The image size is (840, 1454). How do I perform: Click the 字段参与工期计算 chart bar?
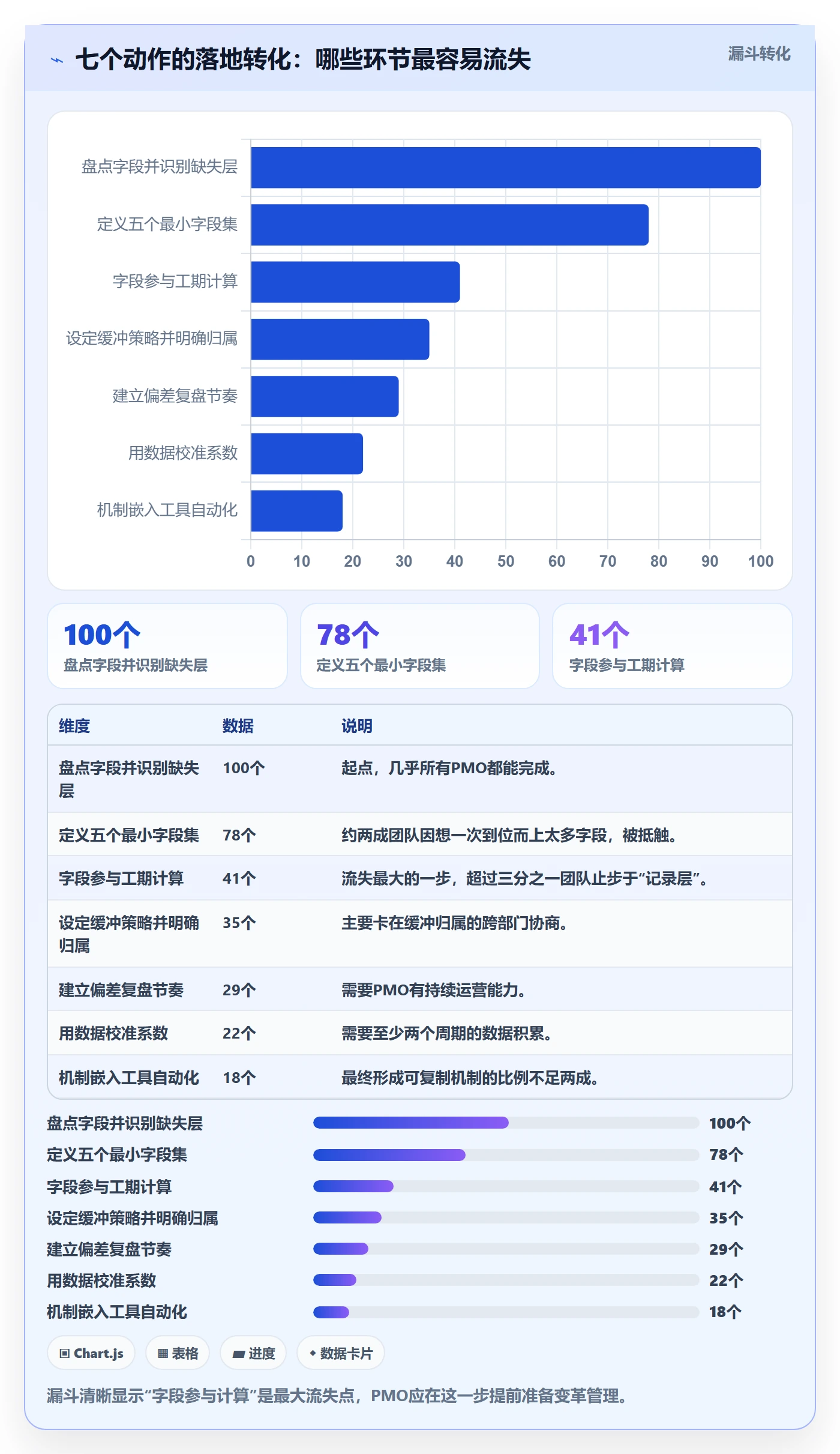point(355,282)
